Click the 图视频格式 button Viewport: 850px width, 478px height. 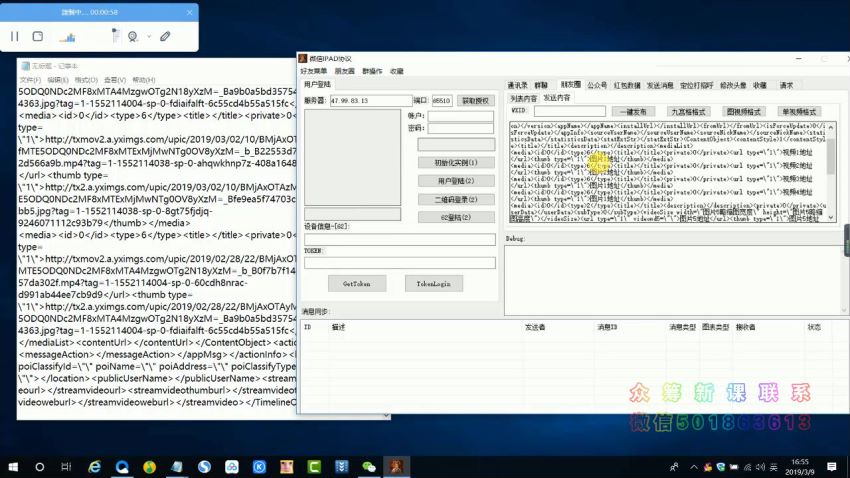coord(744,112)
